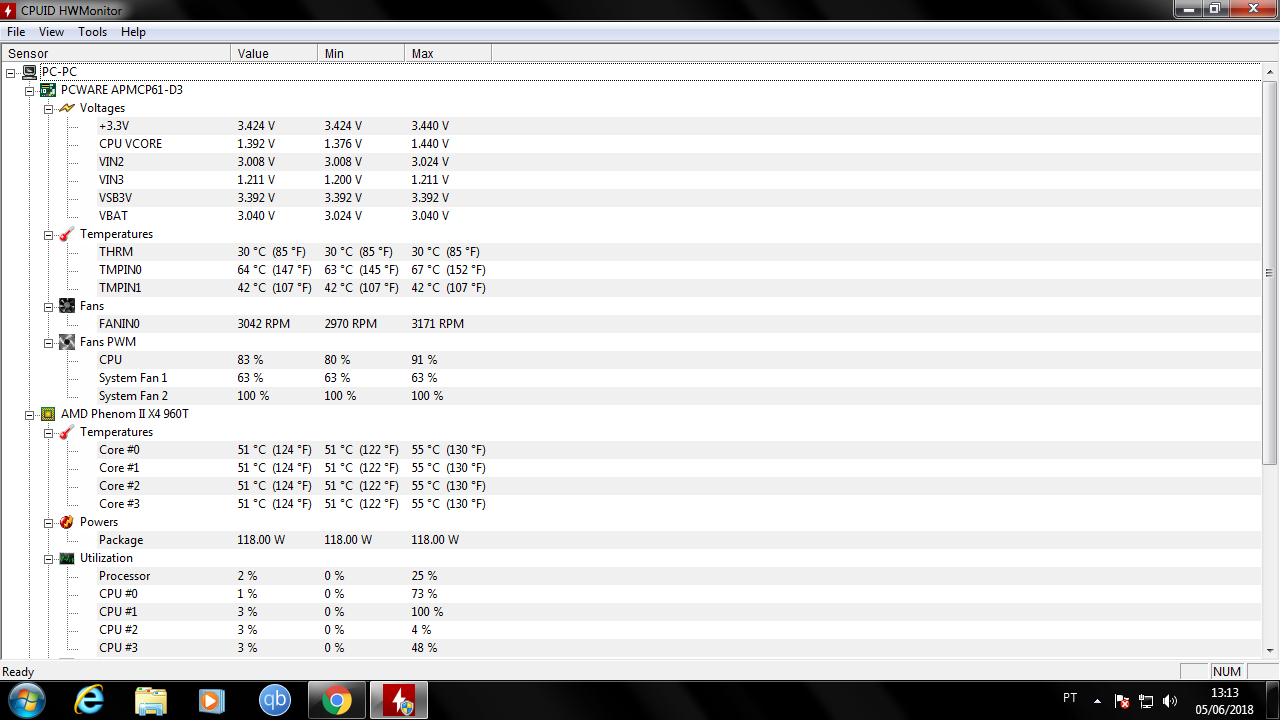This screenshot has height=720, width=1280.
Task: Click the PCWARE APMCP61-D3 motherboard icon
Action: (48, 90)
